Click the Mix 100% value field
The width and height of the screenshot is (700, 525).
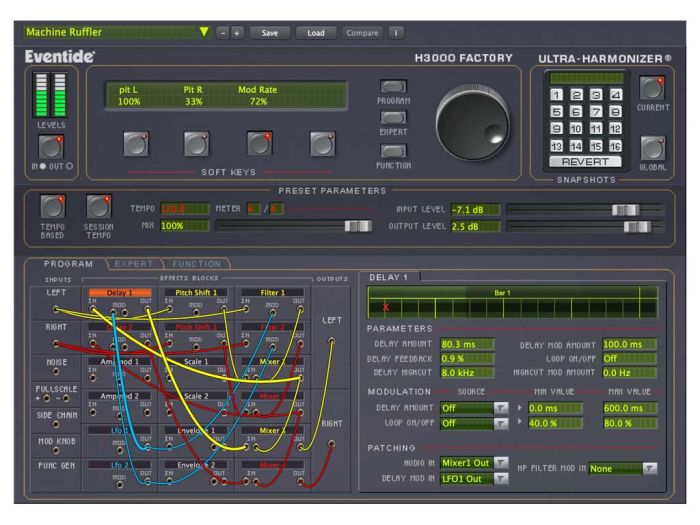click(x=184, y=226)
